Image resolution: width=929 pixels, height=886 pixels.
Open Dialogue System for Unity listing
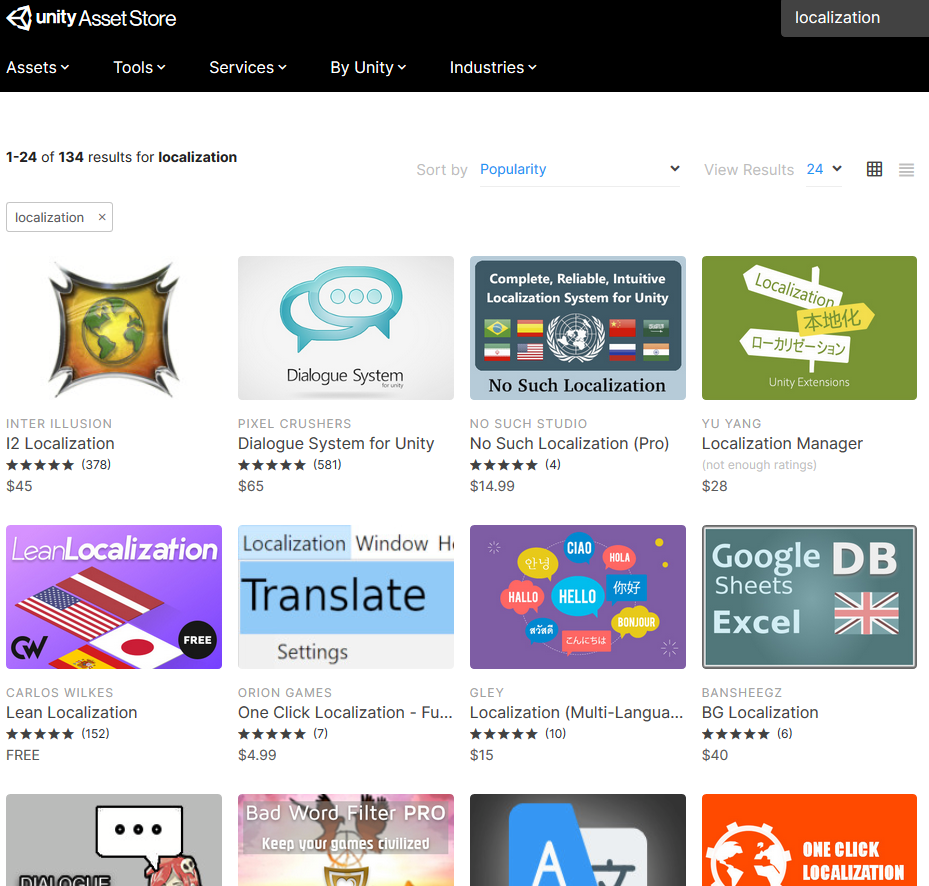[x=335, y=443]
